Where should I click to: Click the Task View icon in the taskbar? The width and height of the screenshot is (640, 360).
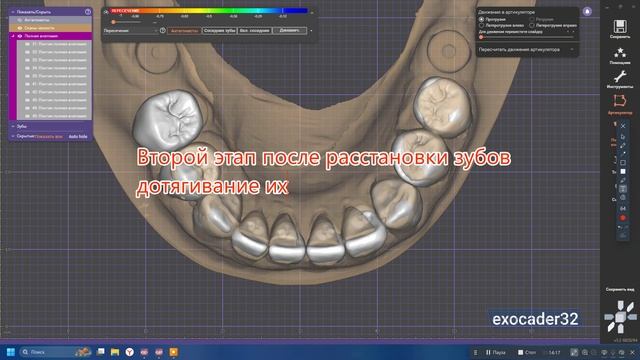tap(100, 352)
